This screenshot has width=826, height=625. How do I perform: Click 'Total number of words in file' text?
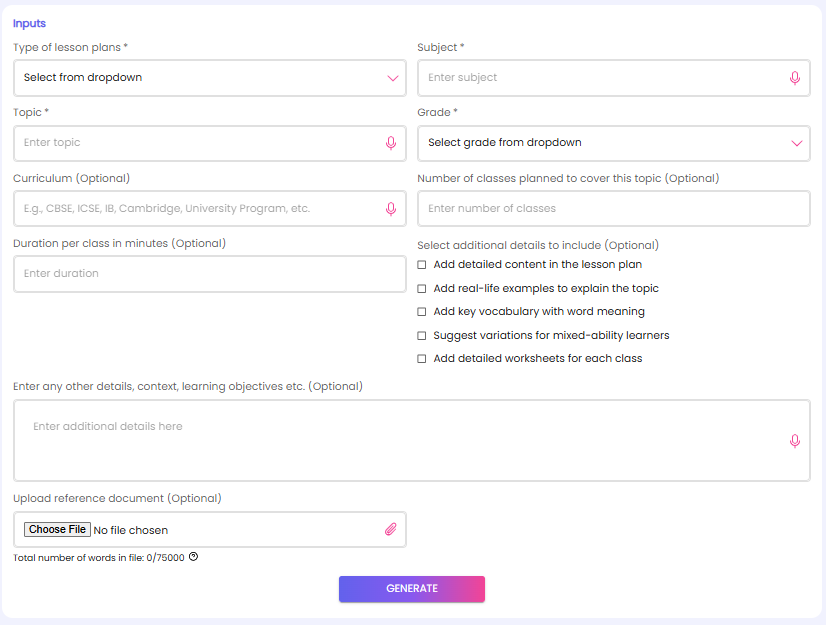click(99, 558)
